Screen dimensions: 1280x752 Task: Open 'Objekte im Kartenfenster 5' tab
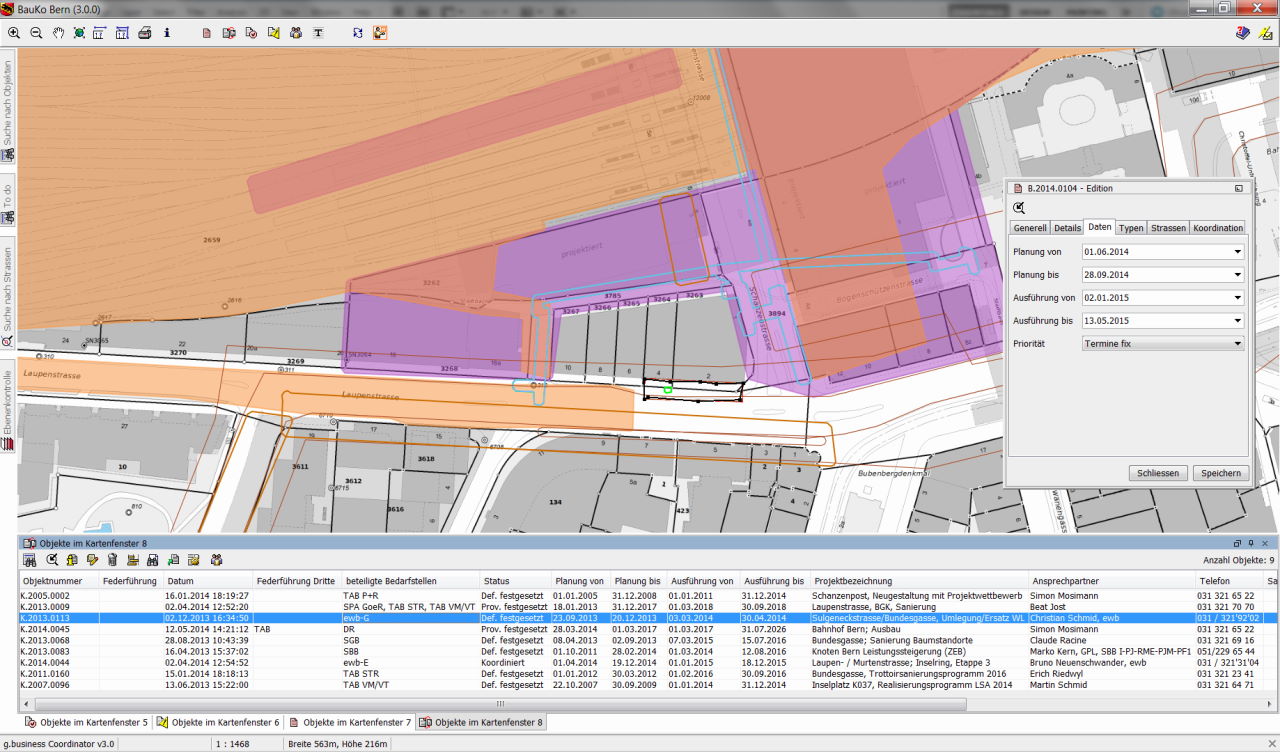pyautogui.click(x=86, y=722)
